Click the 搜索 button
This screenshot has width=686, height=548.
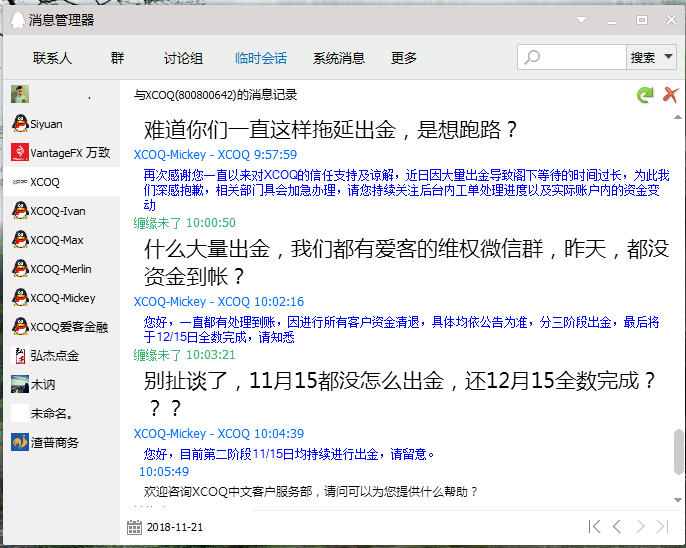642,58
